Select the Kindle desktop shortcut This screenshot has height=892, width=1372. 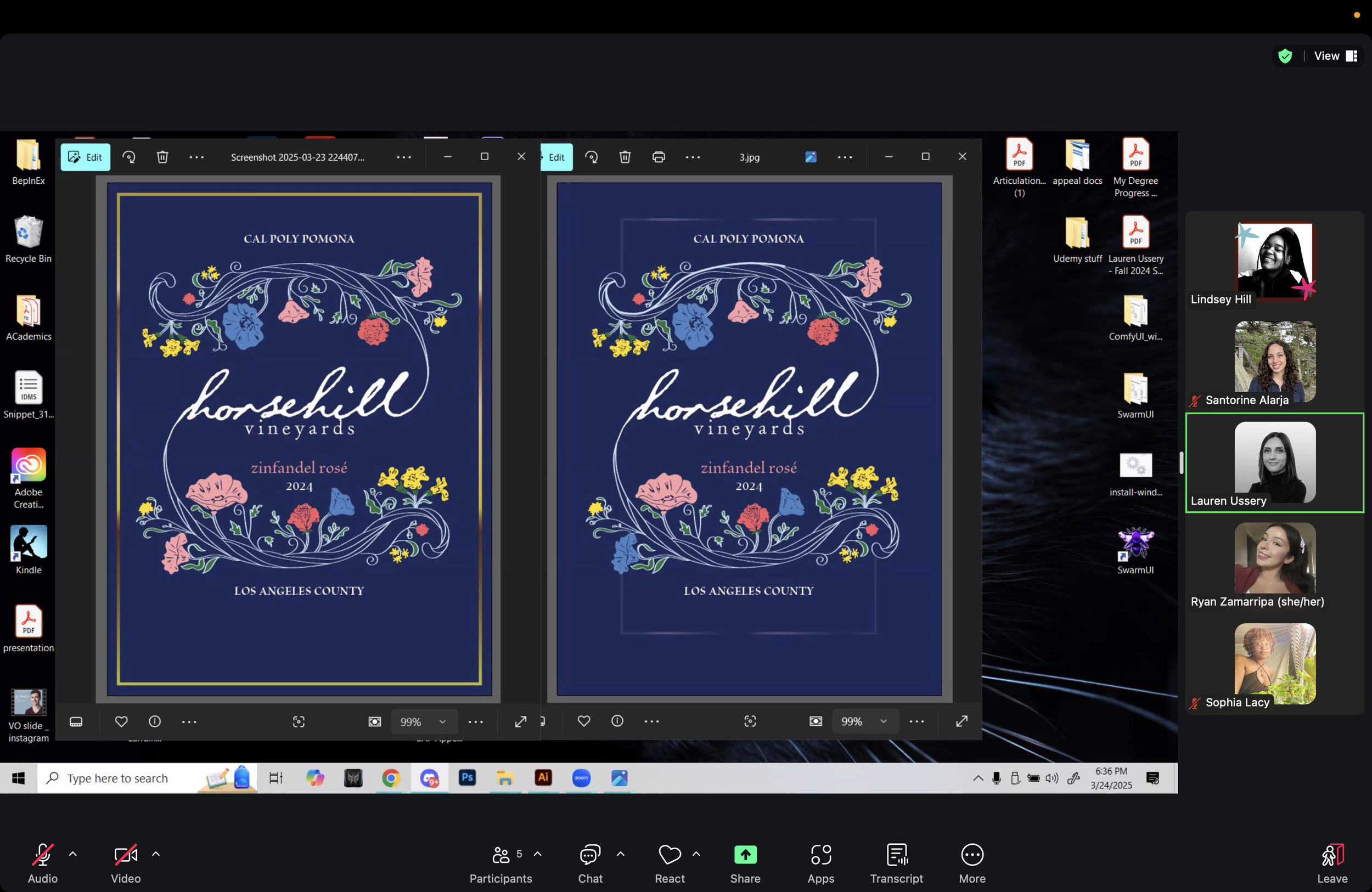[x=28, y=550]
